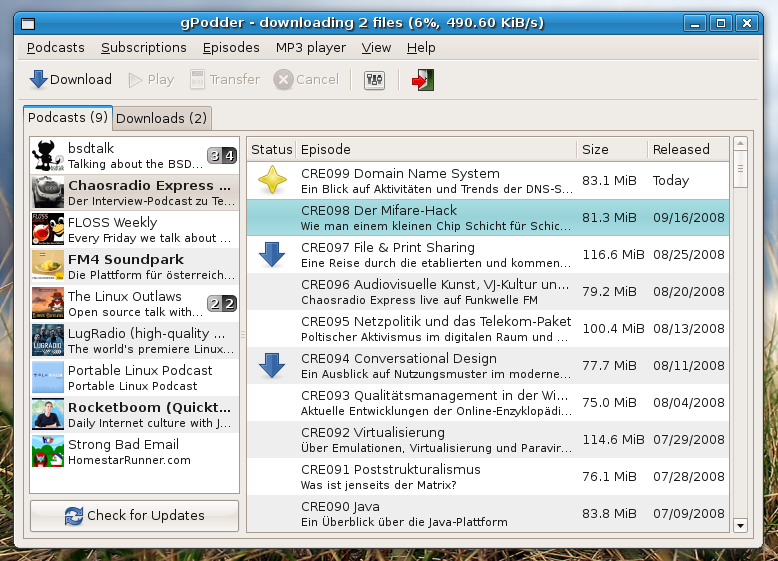778x561 pixels.
Task: Click the pane divider grip between lists
Action: 243,335
